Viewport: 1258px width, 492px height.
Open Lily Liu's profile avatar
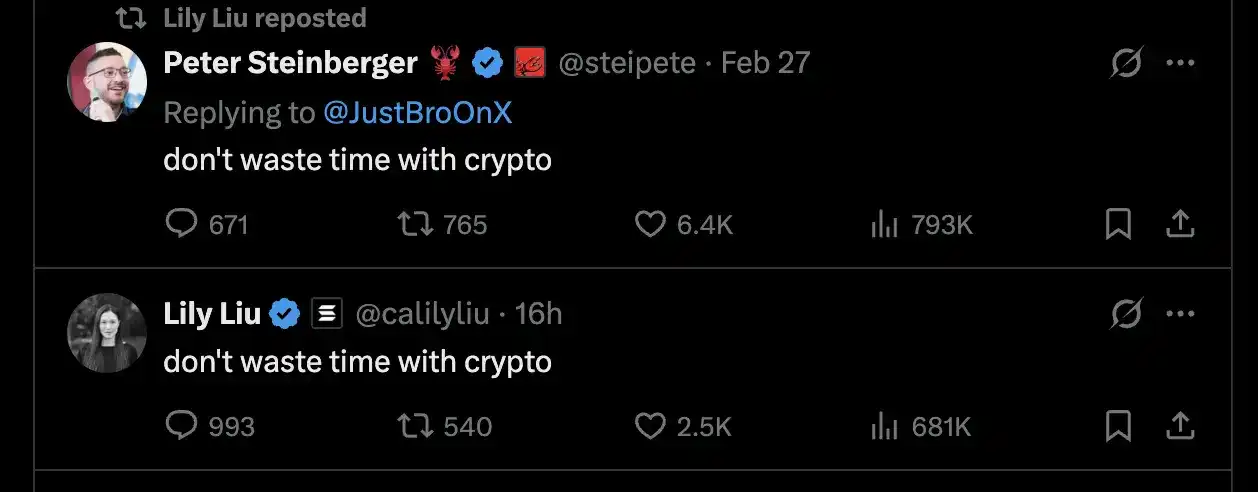(107, 333)
